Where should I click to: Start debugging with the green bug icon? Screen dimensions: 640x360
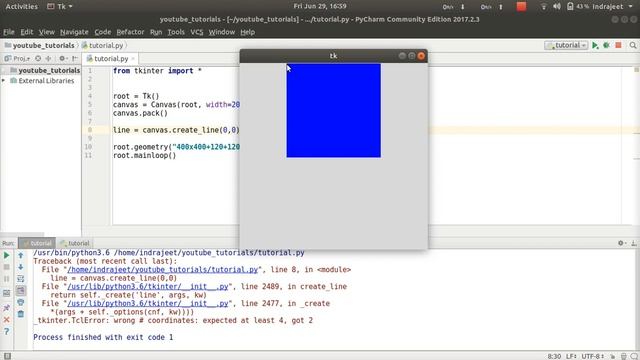pyautogui.click(x=607, y=45)
